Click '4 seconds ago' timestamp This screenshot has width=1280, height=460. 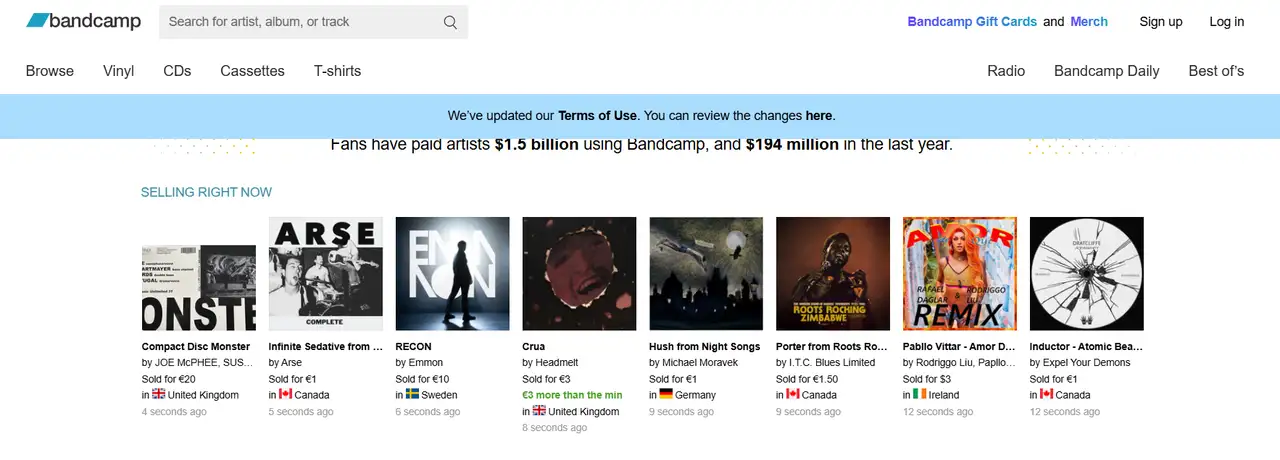(174, 411)
